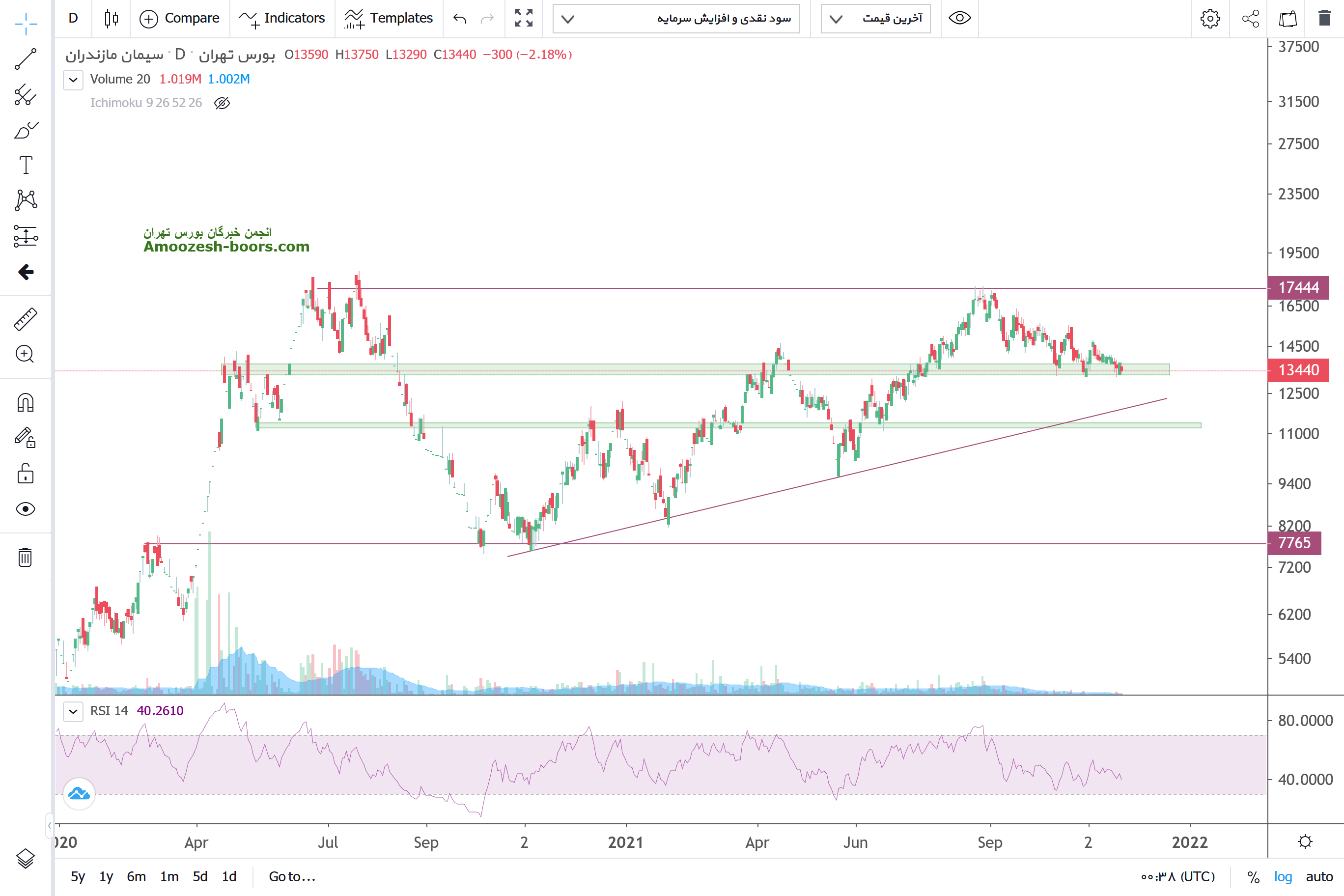1344x896 pixels.
Task: Activate the magnet snapping mode
Action: pos(25,403)
